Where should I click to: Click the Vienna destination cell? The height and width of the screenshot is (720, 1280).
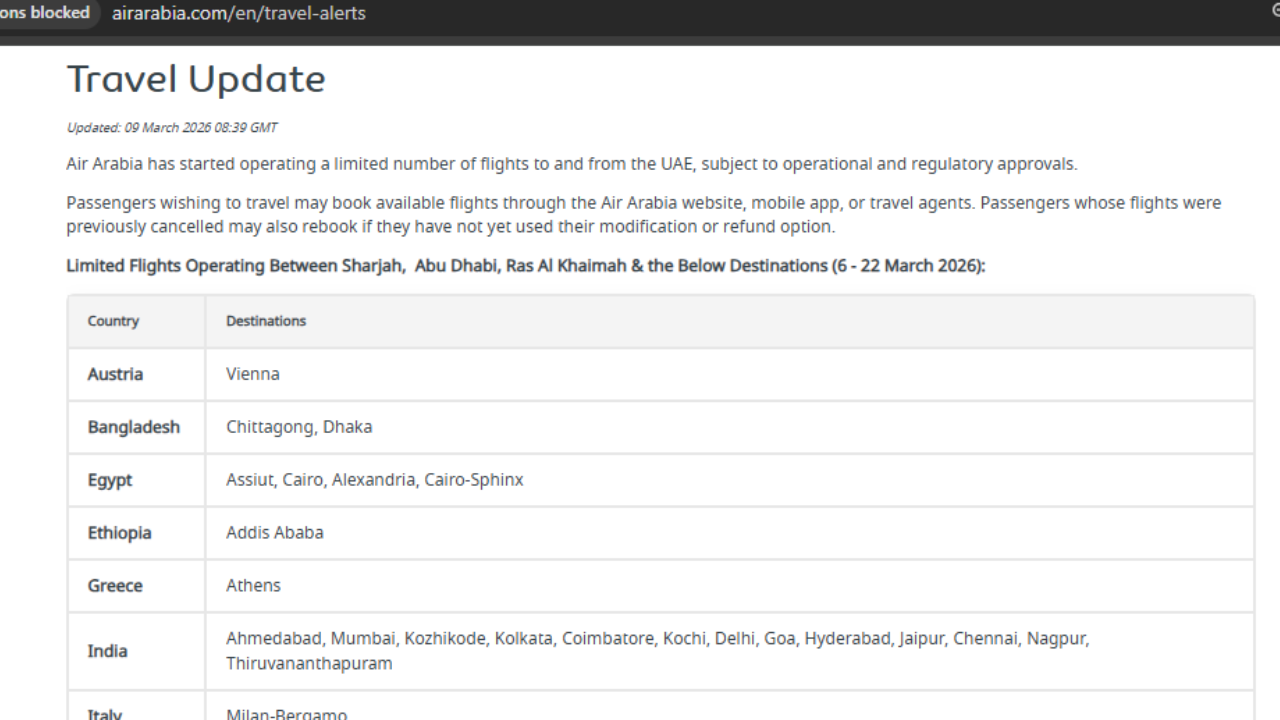tap(253, 374)
